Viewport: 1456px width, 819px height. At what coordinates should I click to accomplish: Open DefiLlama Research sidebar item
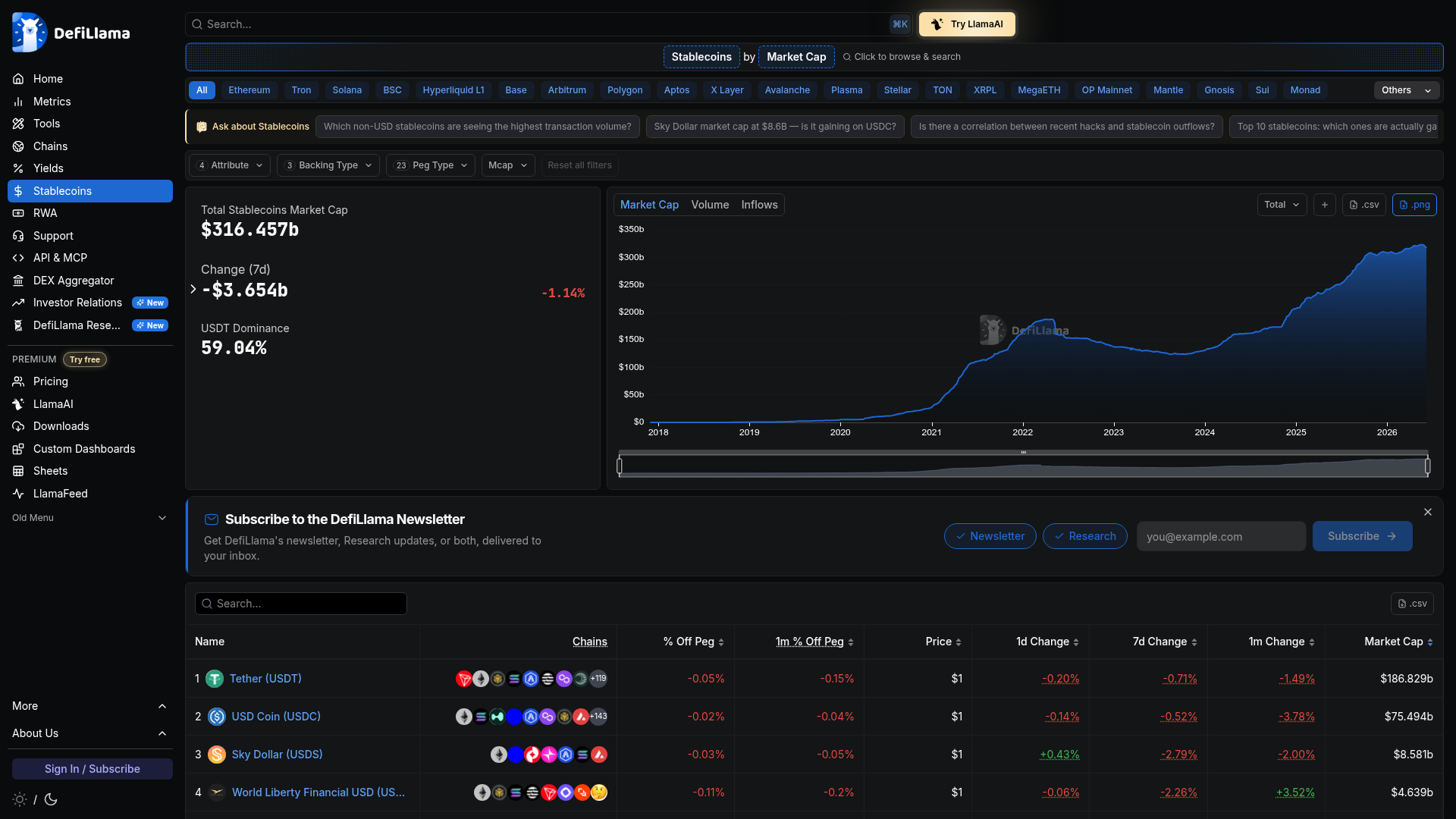tap(90, 325)
